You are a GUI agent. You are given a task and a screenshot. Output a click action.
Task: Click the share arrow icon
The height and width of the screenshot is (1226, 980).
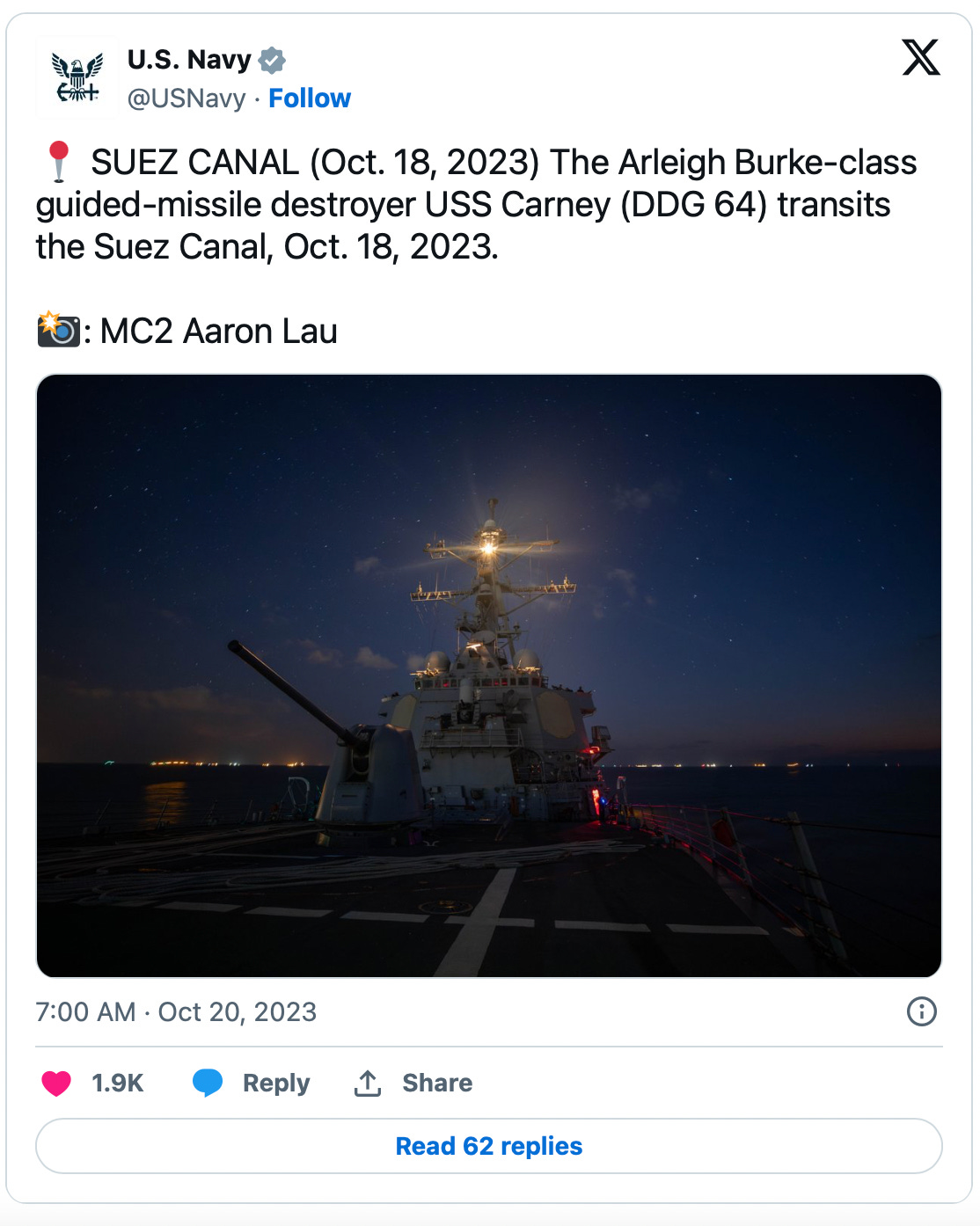click(368, 1083)
